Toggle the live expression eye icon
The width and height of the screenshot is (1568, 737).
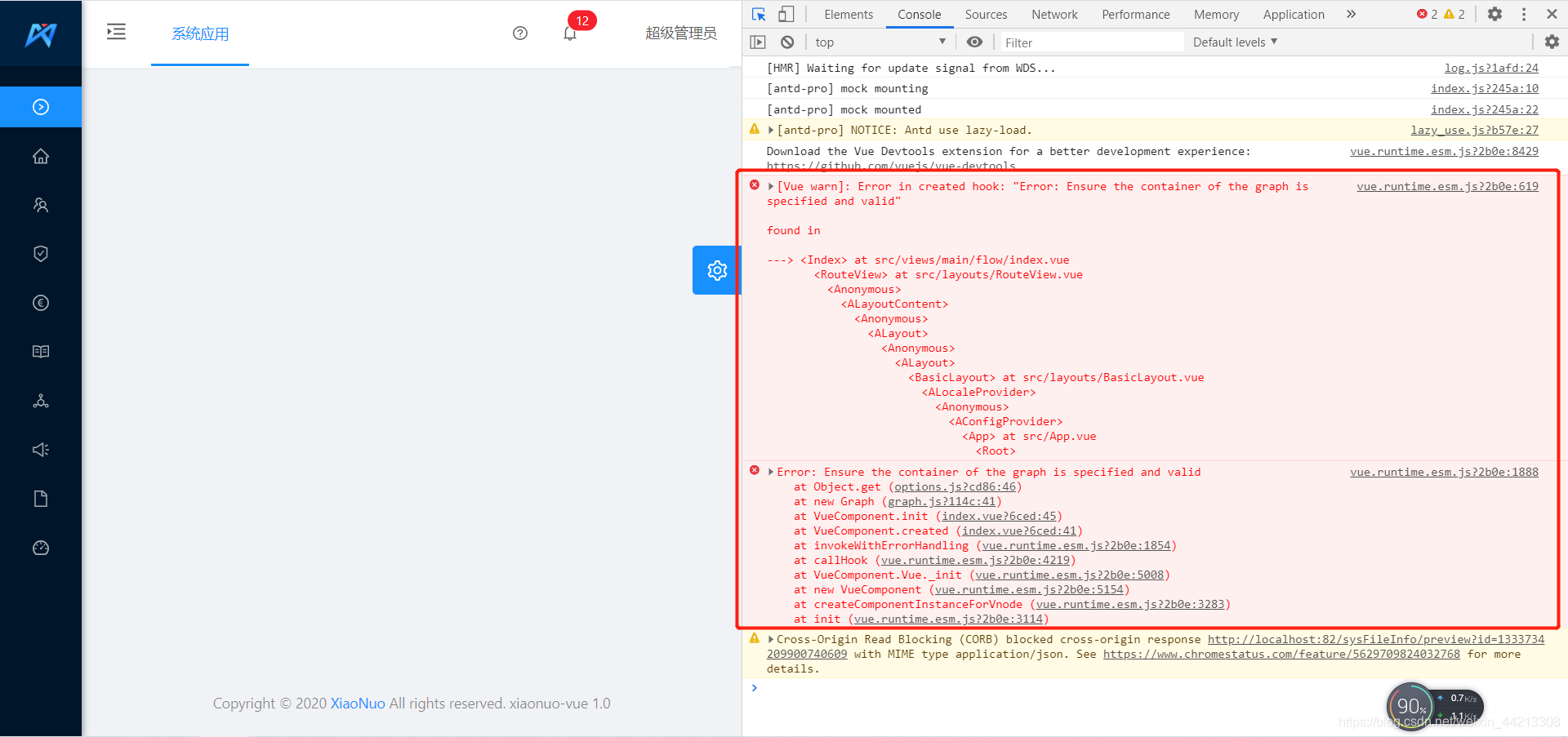coord(974,42)
